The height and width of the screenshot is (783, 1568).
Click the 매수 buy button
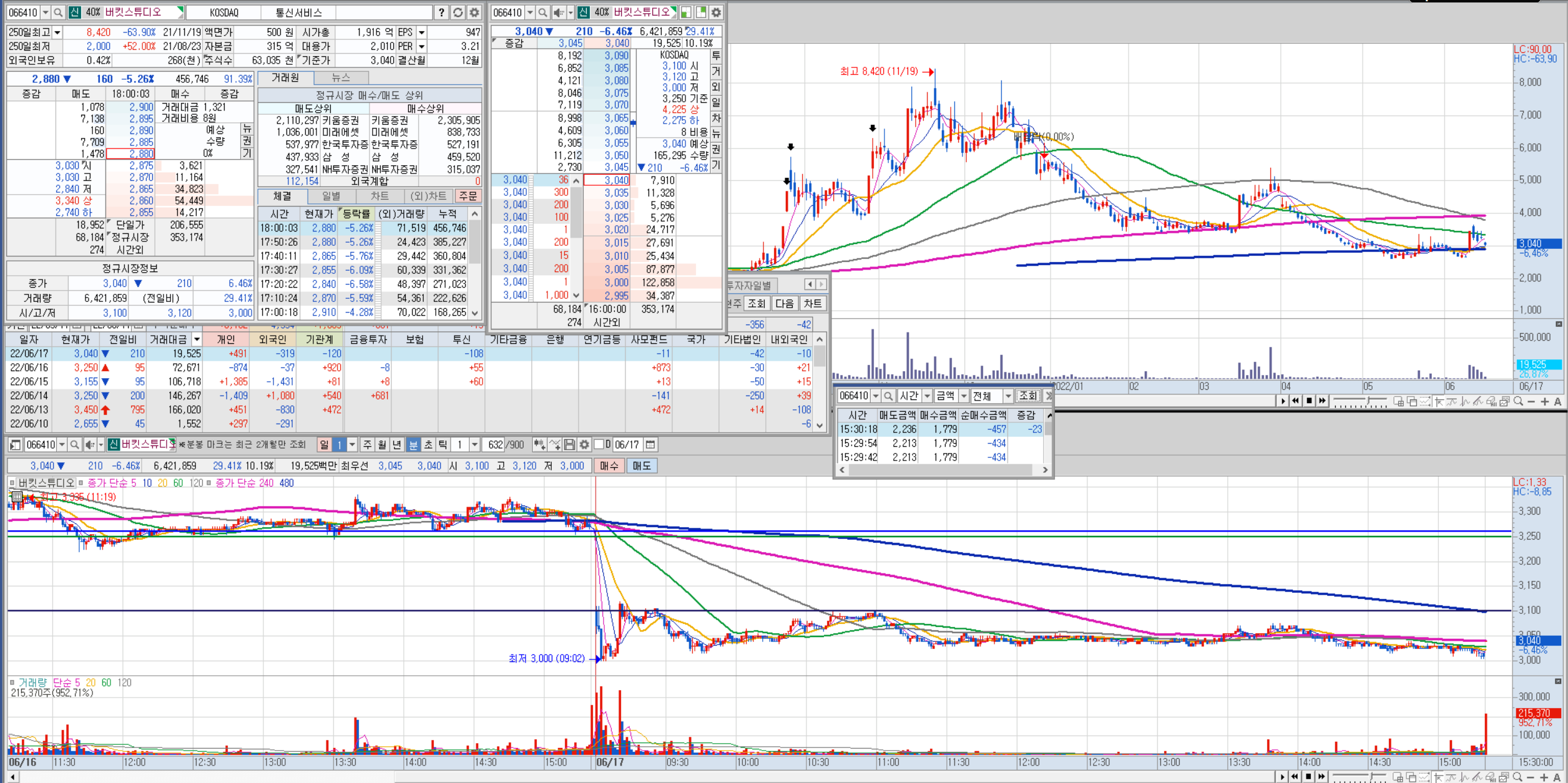point(609,465)
